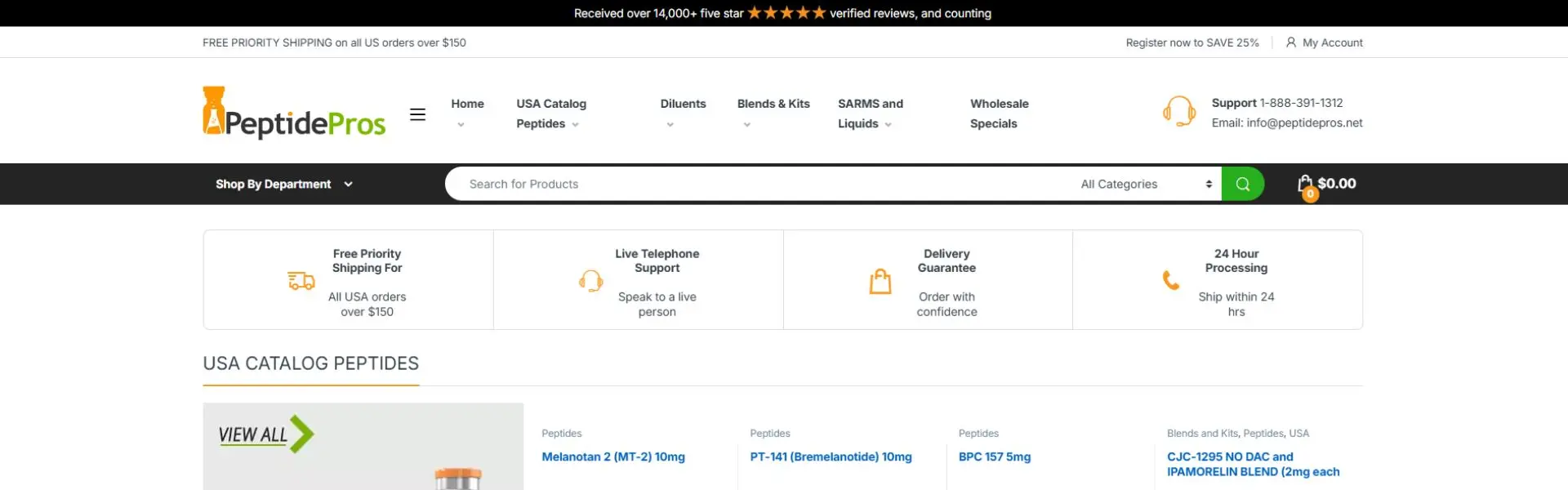The image size is (1568, 490).
Task: Expand the Diluents menu chevron
Action: click(x=670, y=125)
